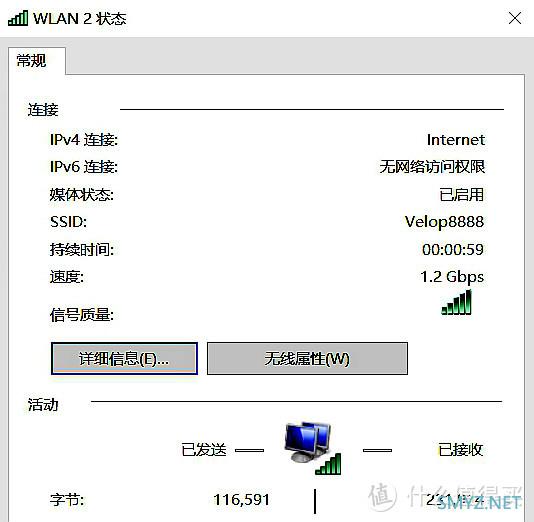Open the 详细信息(E)... details button
This screenshot has width=534, height=522.
click(124, 359)
